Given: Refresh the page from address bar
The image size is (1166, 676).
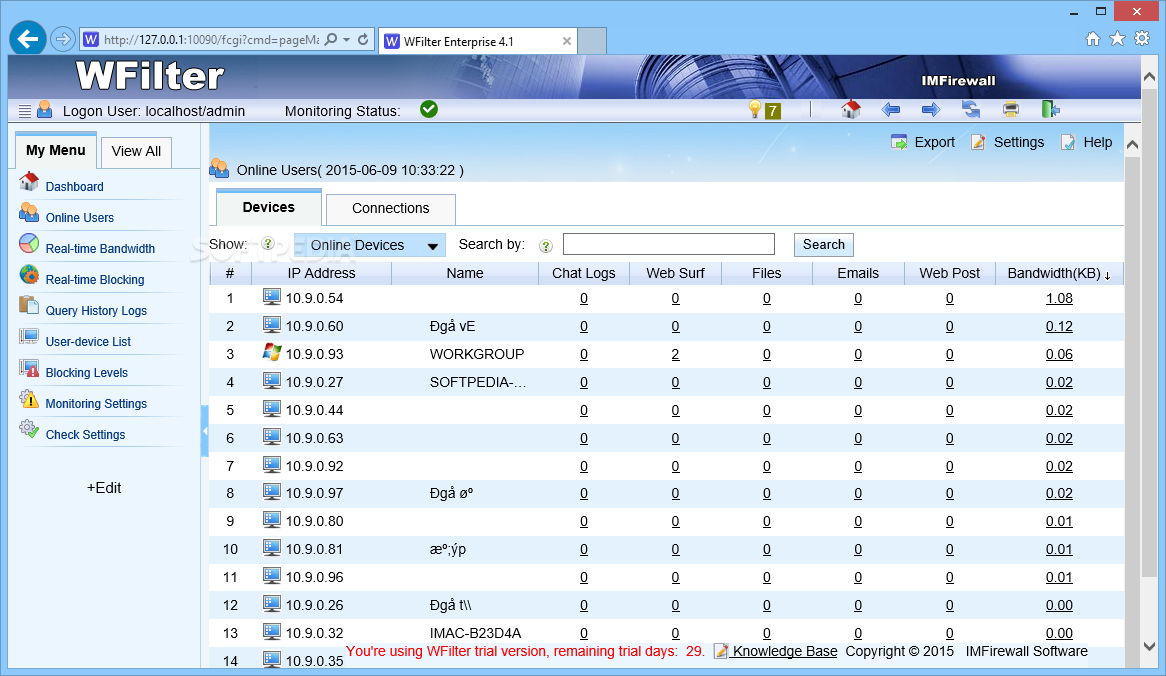Looking at the screenshot, I should pos(363,39).
